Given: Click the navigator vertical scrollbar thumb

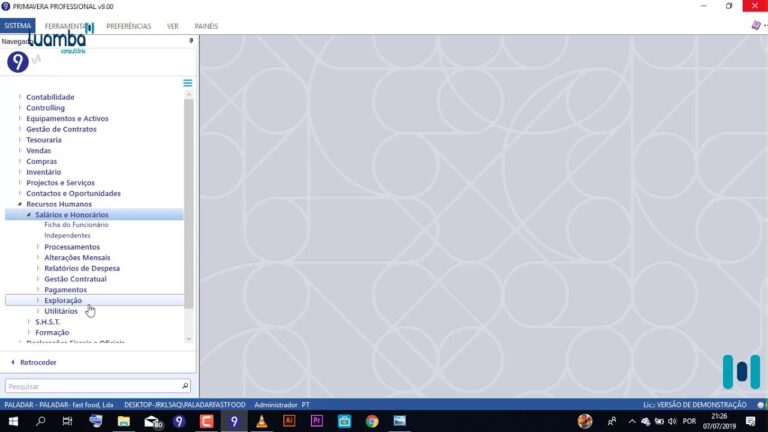Looking at the screenshot, I should (x=189, y=203).
